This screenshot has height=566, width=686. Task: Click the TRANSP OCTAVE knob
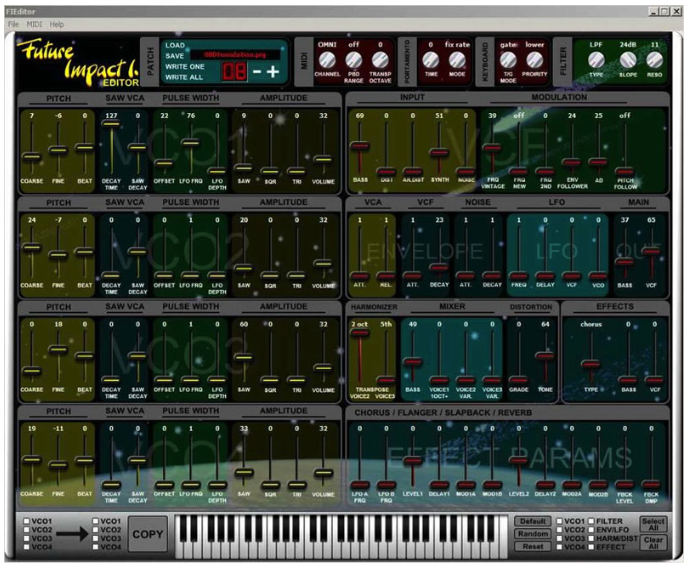[380, 59]
